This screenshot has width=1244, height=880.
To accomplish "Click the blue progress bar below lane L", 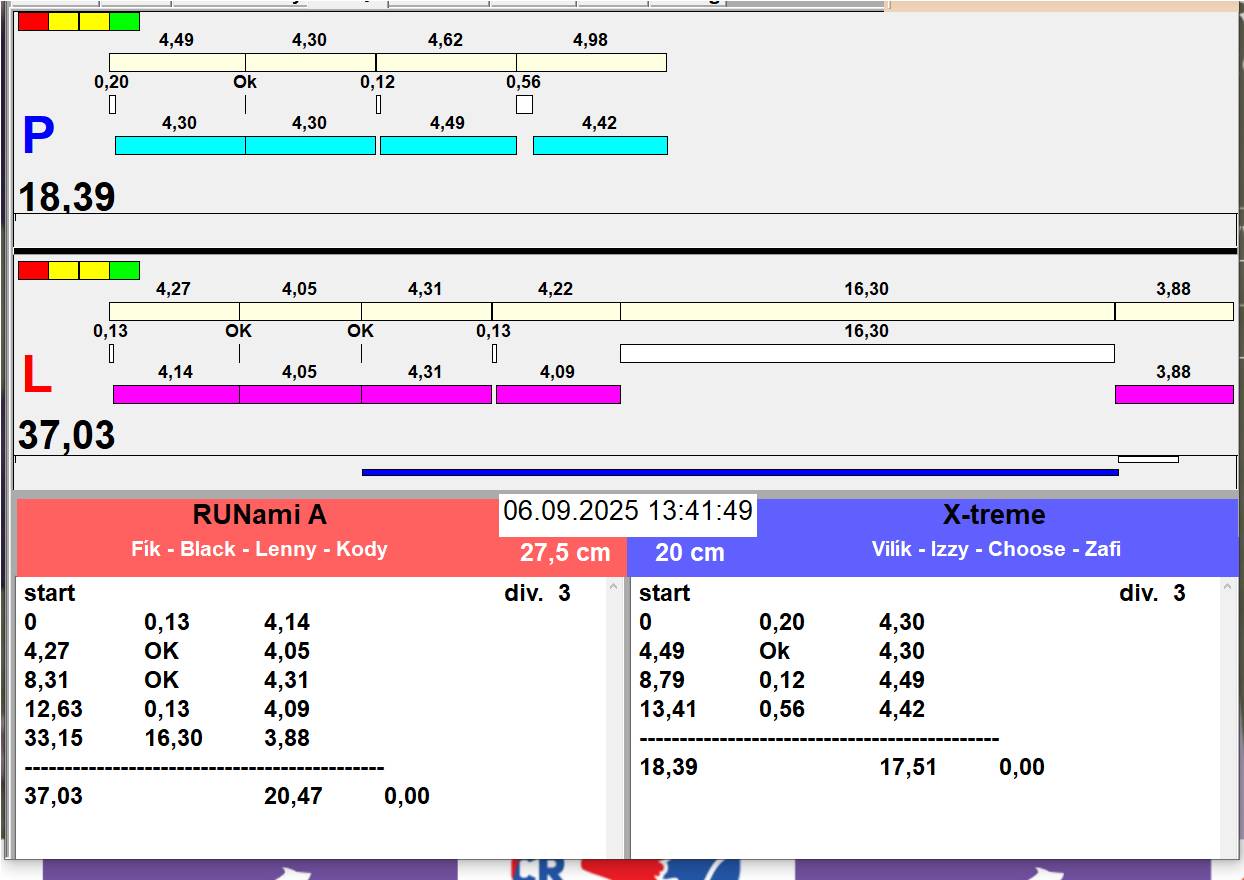I will coord(739,472).
